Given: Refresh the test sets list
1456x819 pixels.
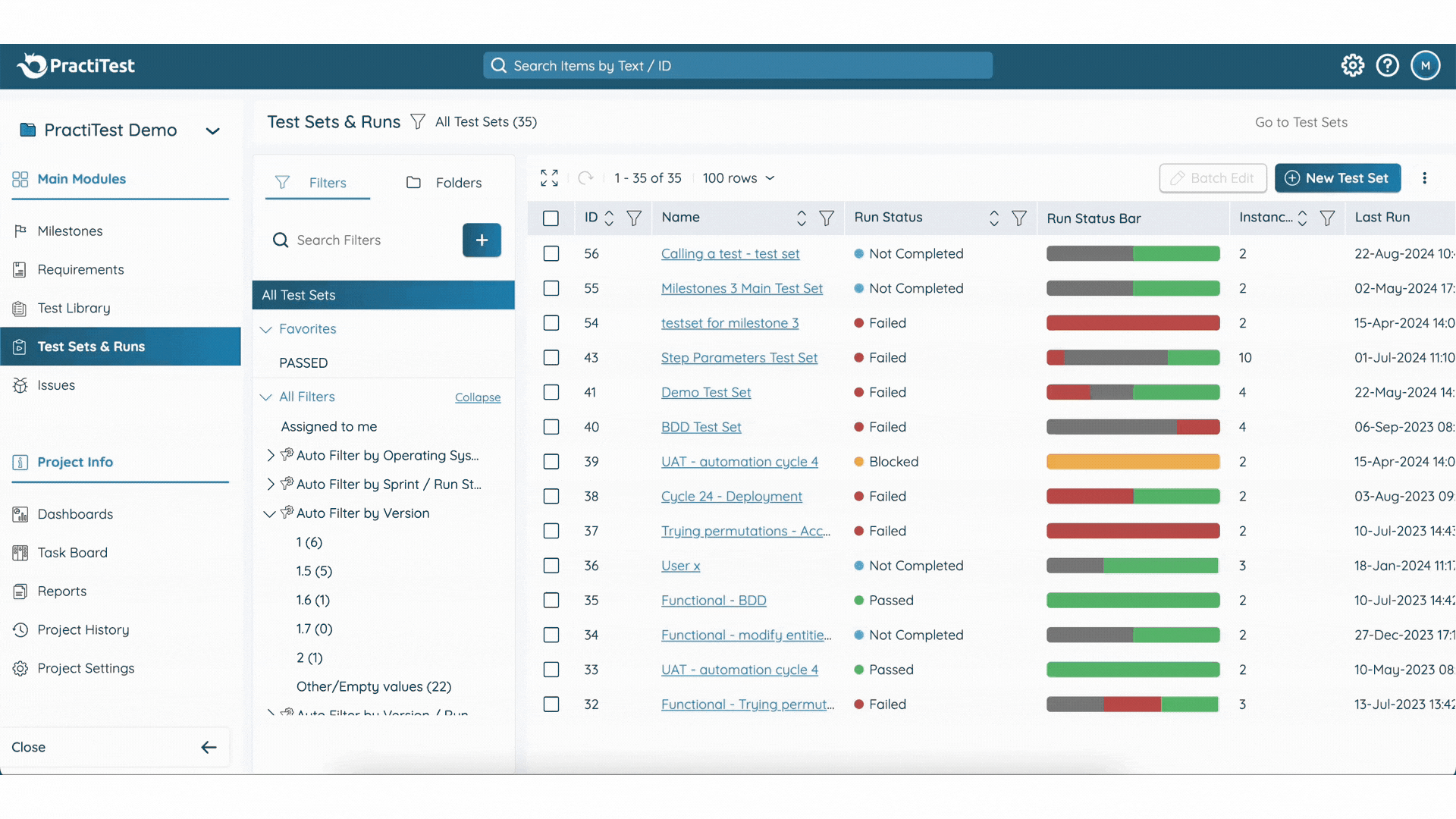Looking at the screenshot, I should pyautogui.click(x=585, y=177).
